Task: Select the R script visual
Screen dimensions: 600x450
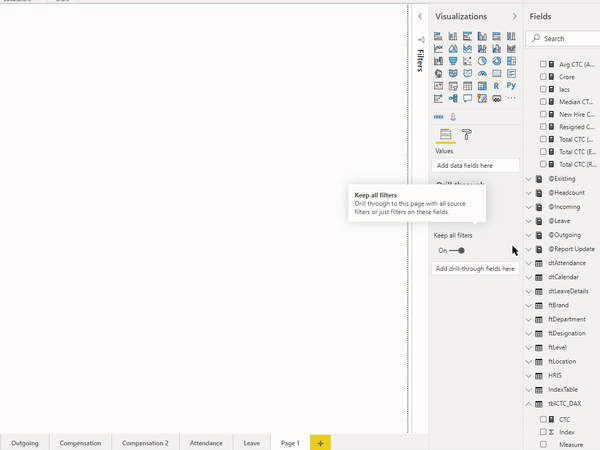Action: [497, 86]
